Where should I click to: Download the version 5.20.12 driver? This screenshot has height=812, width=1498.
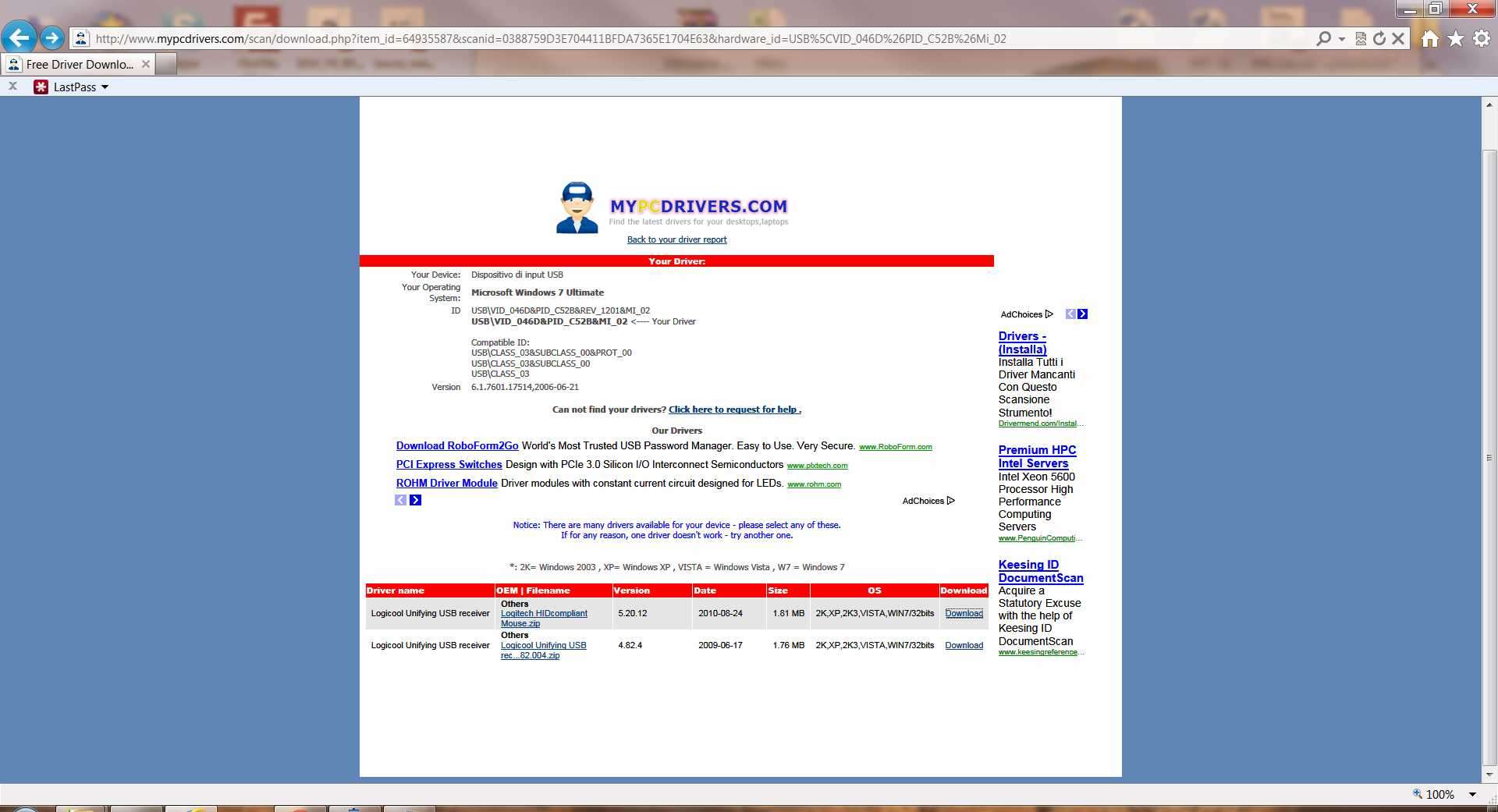pyautogui.click(x=964, y=613)
